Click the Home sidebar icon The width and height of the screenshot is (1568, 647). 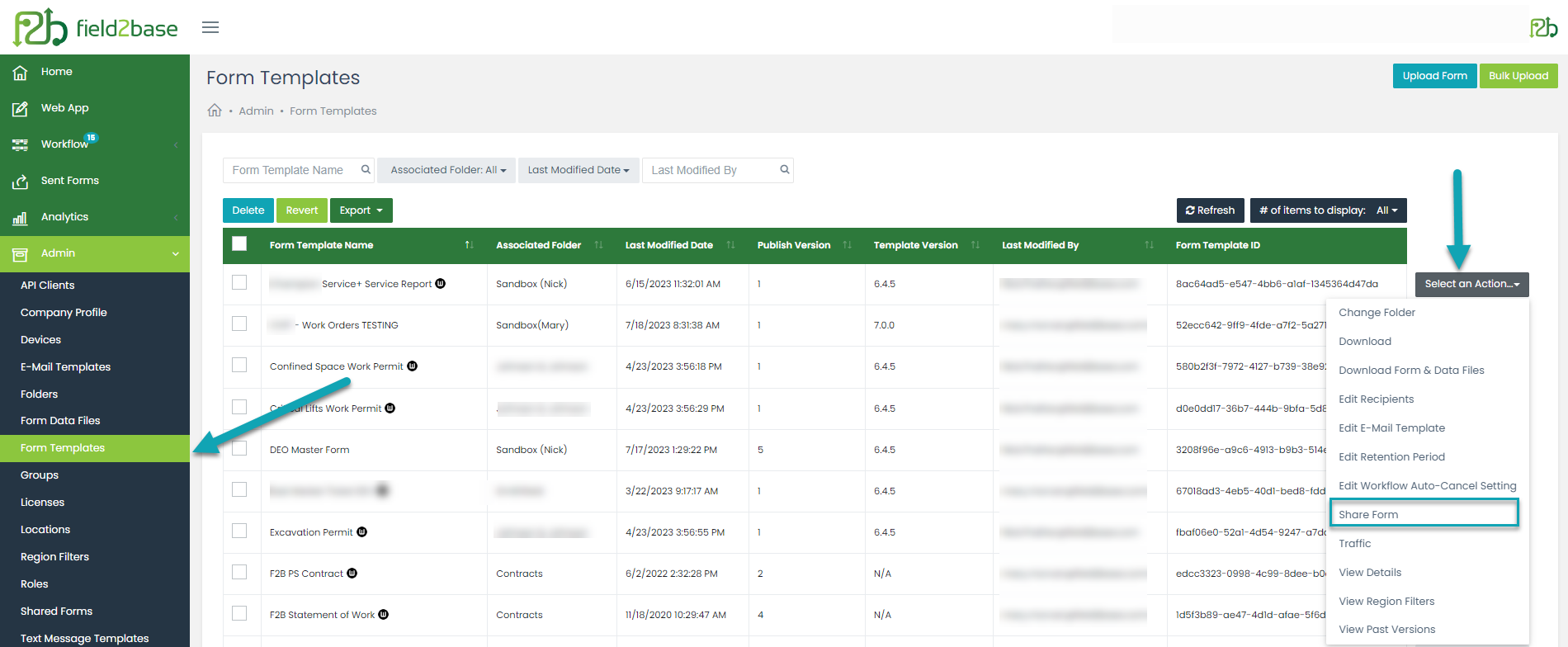click(20, 72)
